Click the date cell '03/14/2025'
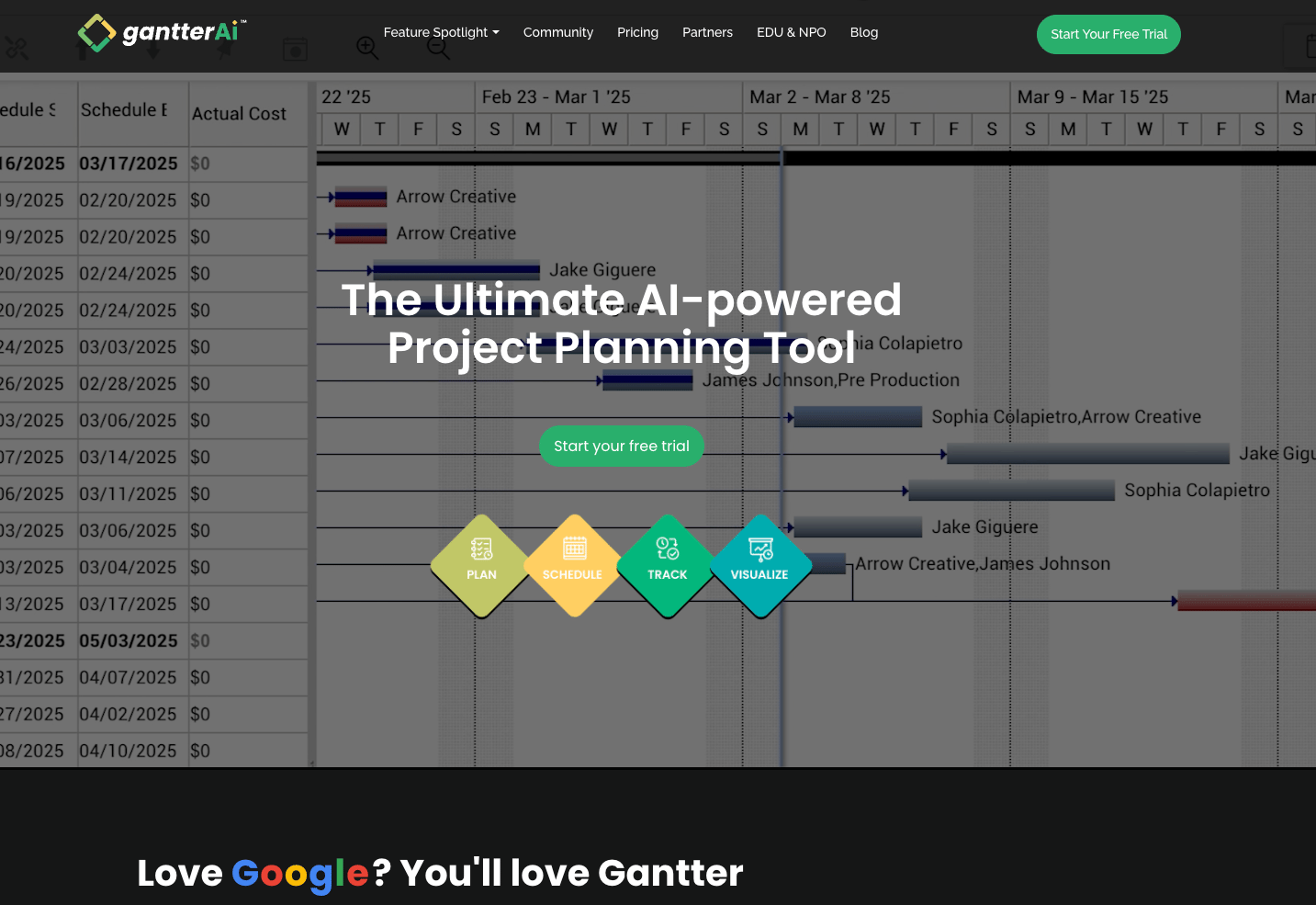The image size is (1316, 905). click(x=128, y=457)
